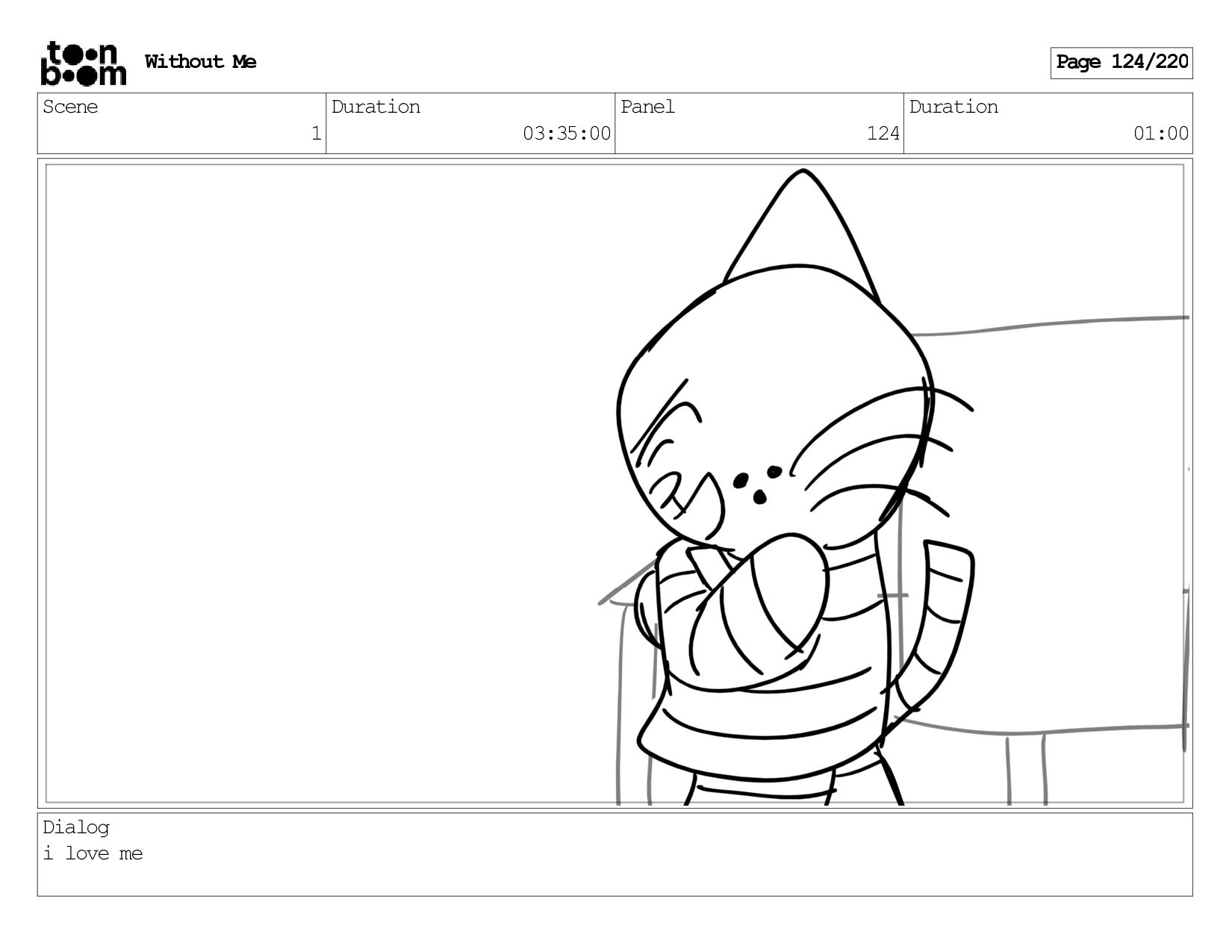Select panel duration value 01:00
The width and height of the screenshot is (1232, 952).
(x=1161, y=134)
